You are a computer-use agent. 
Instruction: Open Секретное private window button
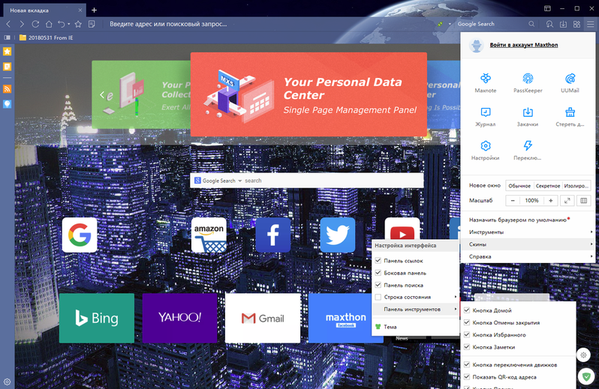click(x=548, y=186)
